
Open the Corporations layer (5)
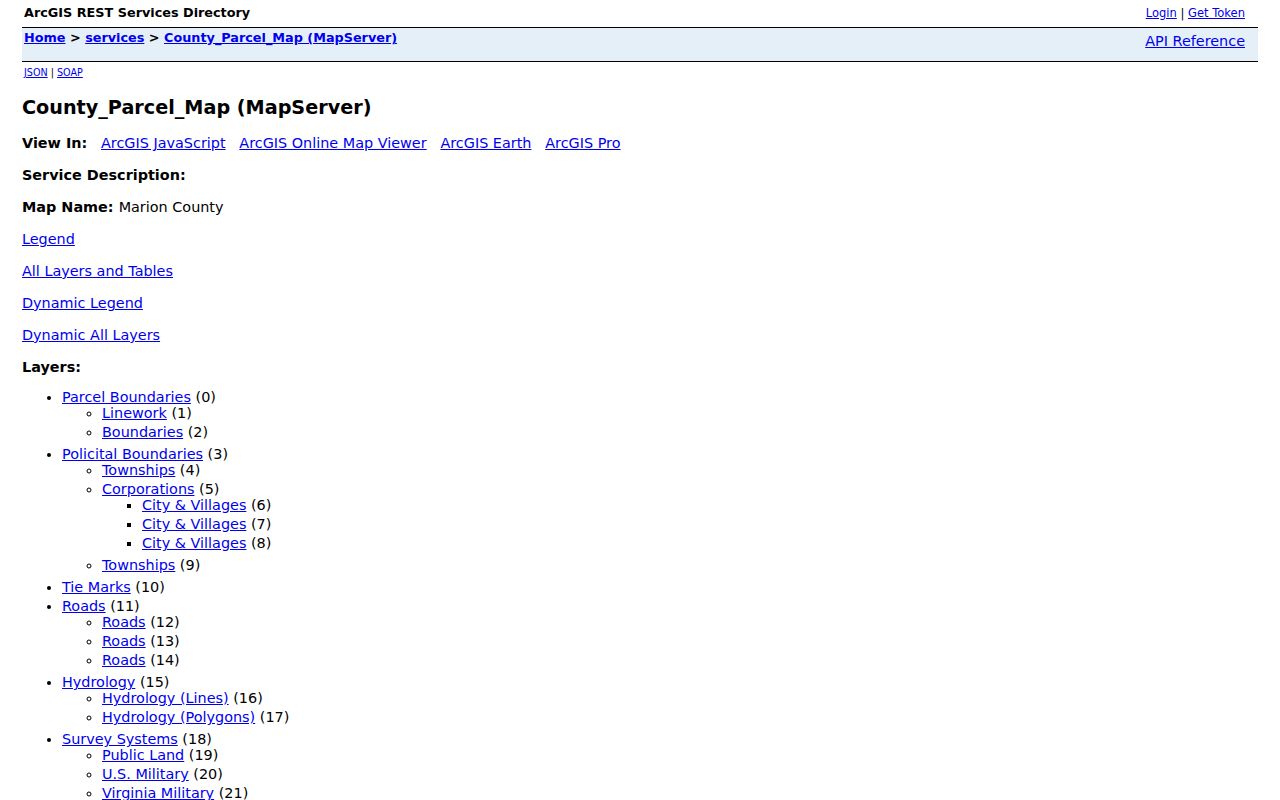(148, 489)
